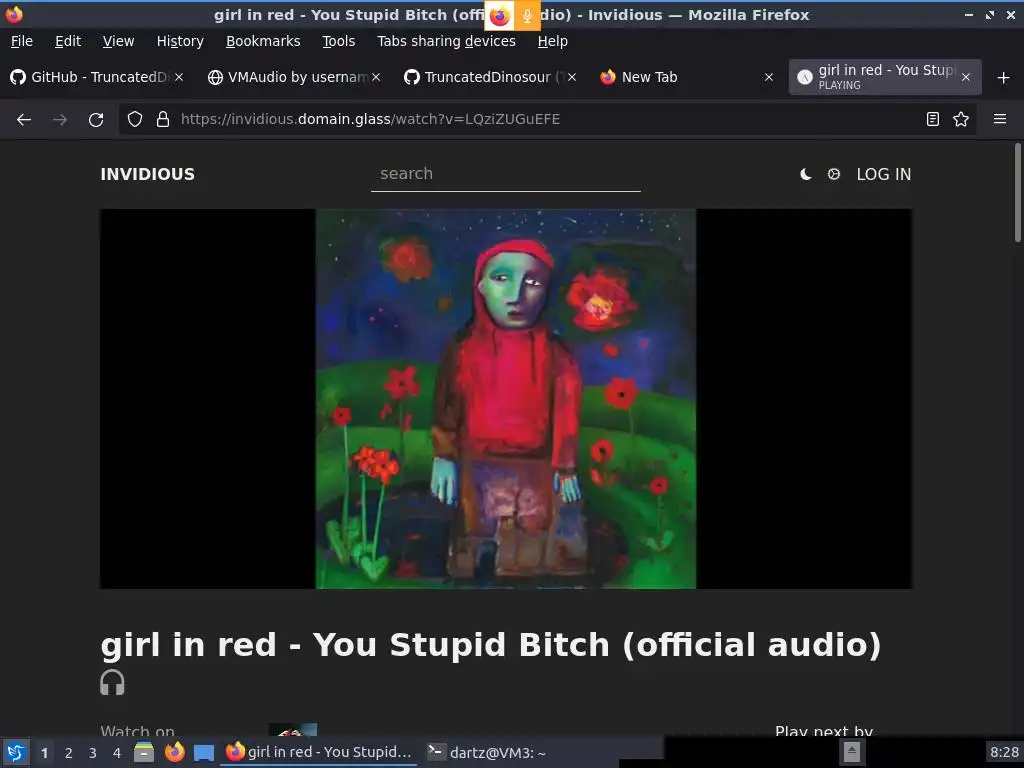Screen dimensions: 1024x768
Task: Click Firefox sharing indicator icon
Action: (x=500, y=16)
